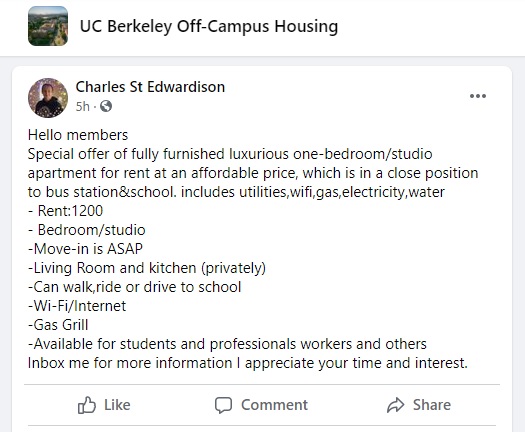Click the '-Gas Grill' line in the post
Screen dimensions: 525x432
coord(58,325)
